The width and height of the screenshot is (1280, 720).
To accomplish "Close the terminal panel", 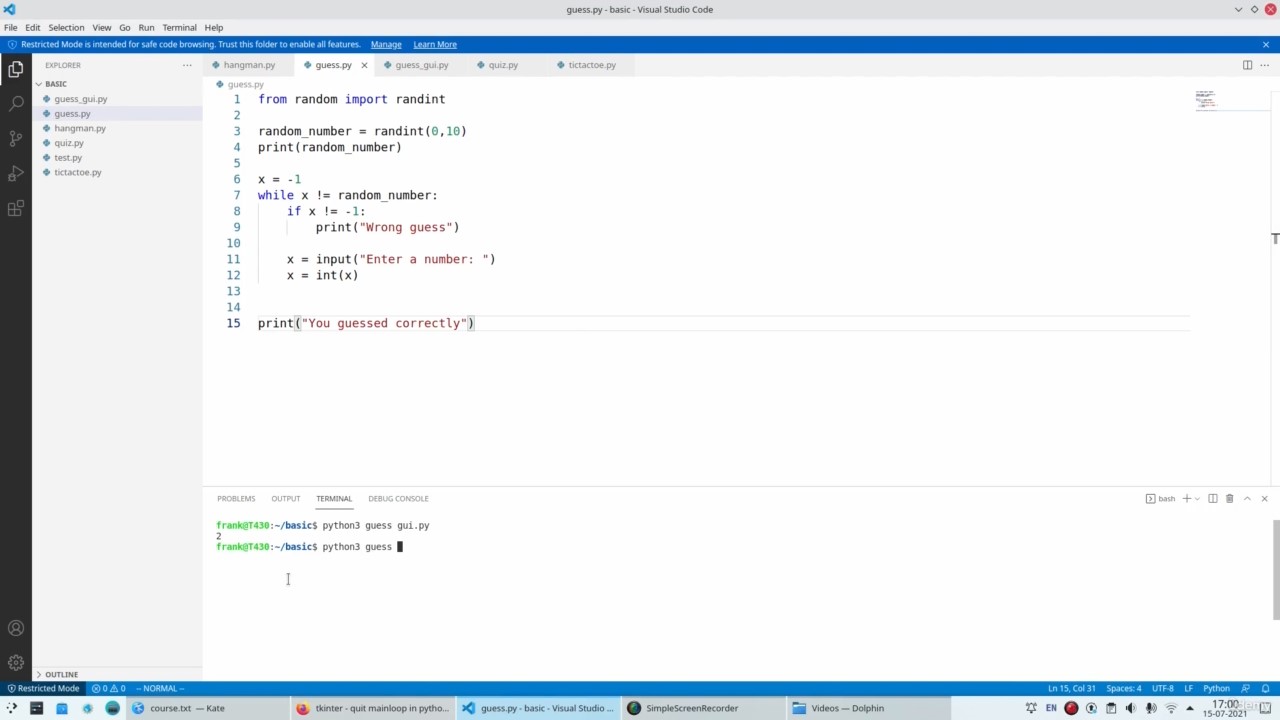I will pos(1264,498).
